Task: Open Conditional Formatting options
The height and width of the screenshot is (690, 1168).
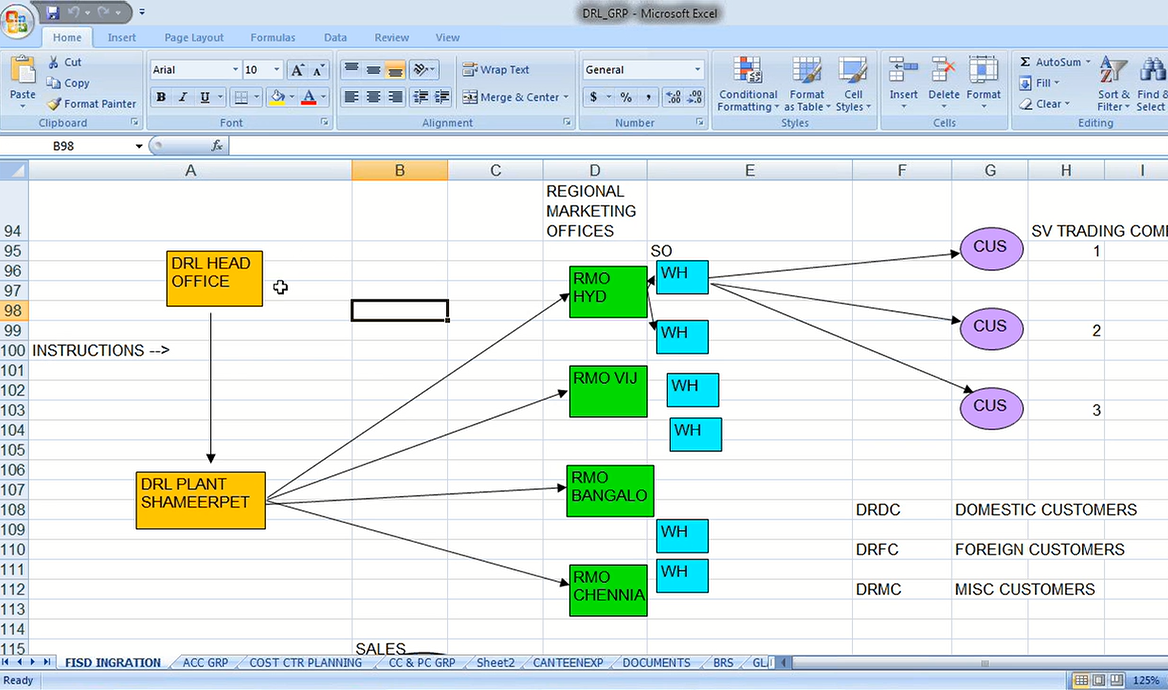Action: [x=748, y=84]
